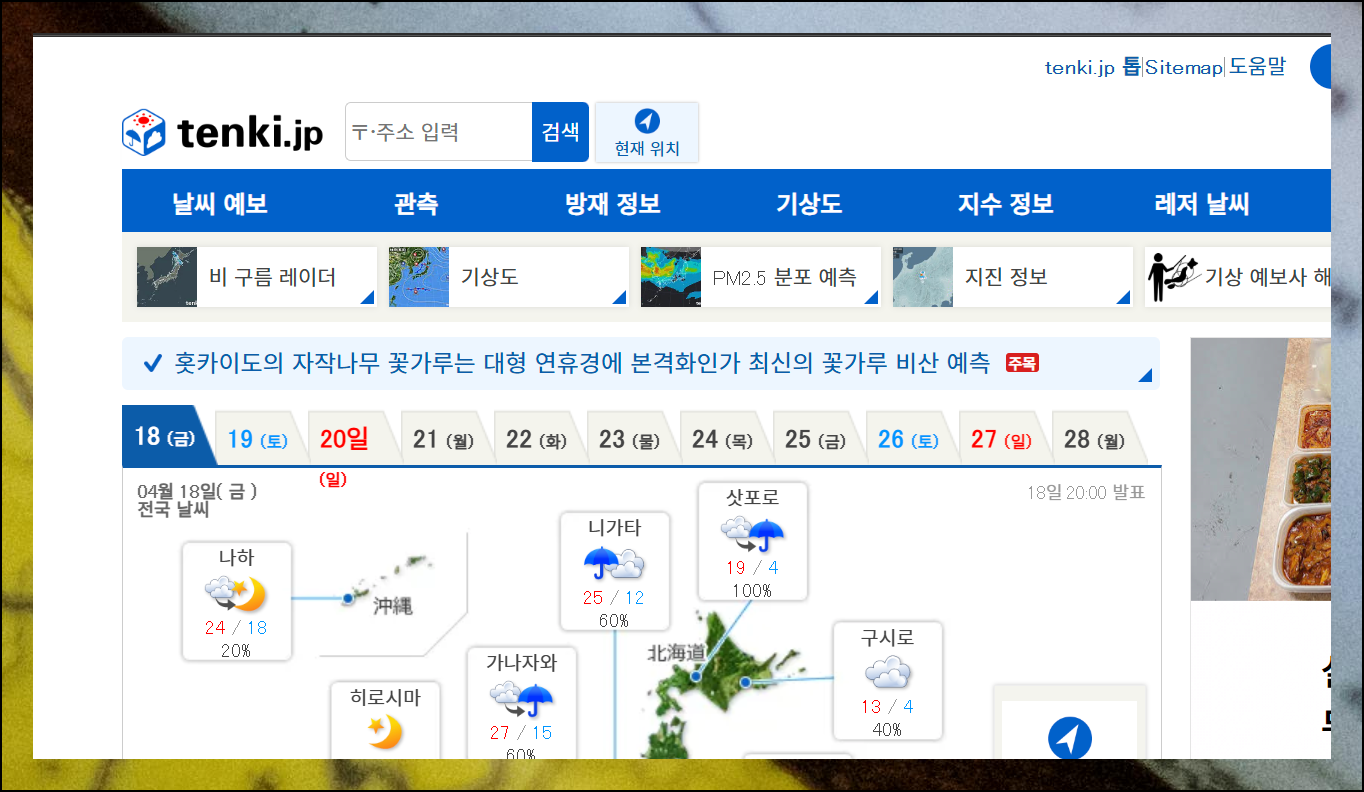The height and width of the screenshot is (792, 1364).
Task: Focus the 〒·주소 입력 search field
Action: pyautogui.click(x=439, y=132)
